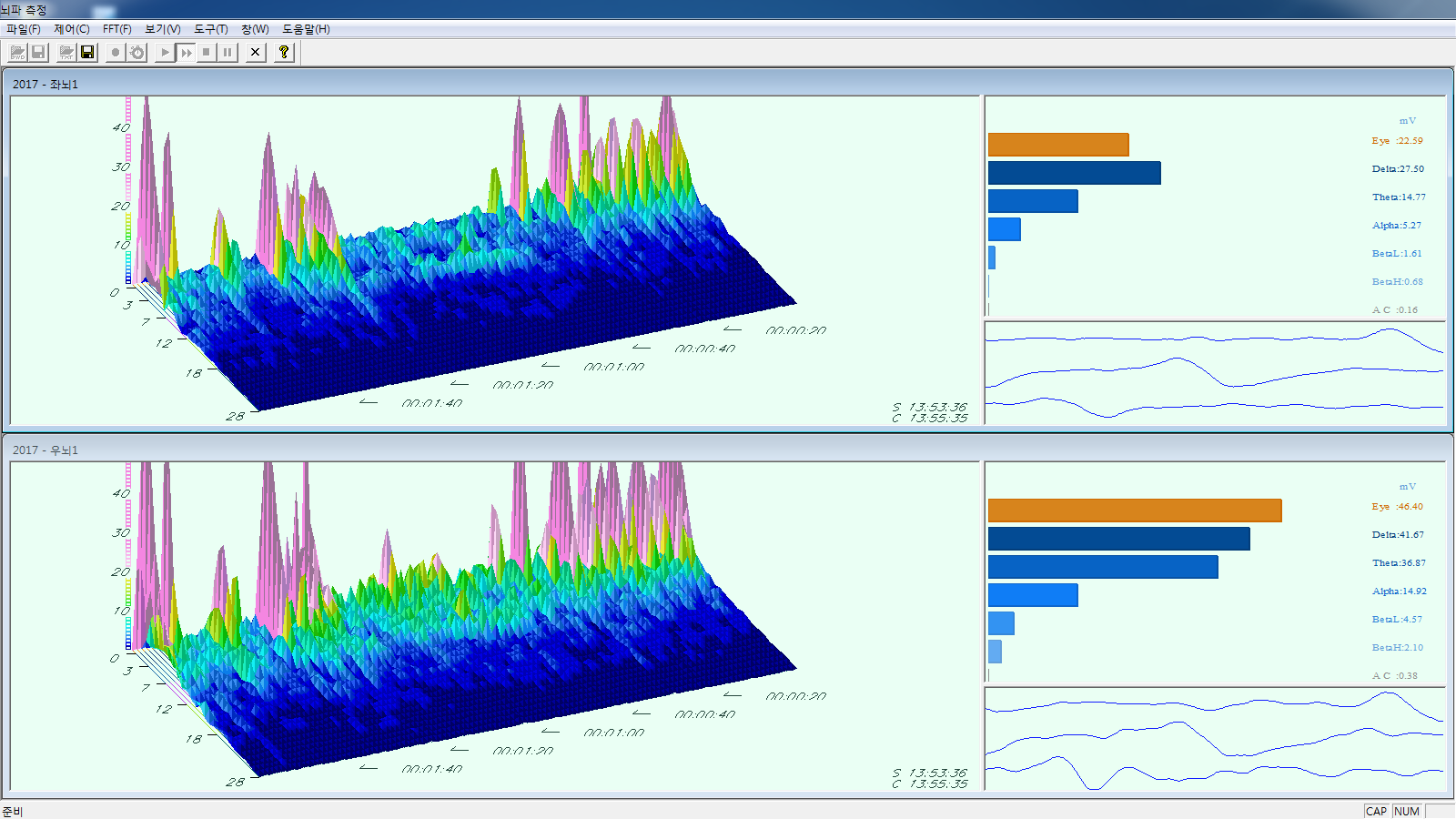Save as TXT with the black floppy icon
This screenshot has height=819, width=1456.
coord(87,53)
